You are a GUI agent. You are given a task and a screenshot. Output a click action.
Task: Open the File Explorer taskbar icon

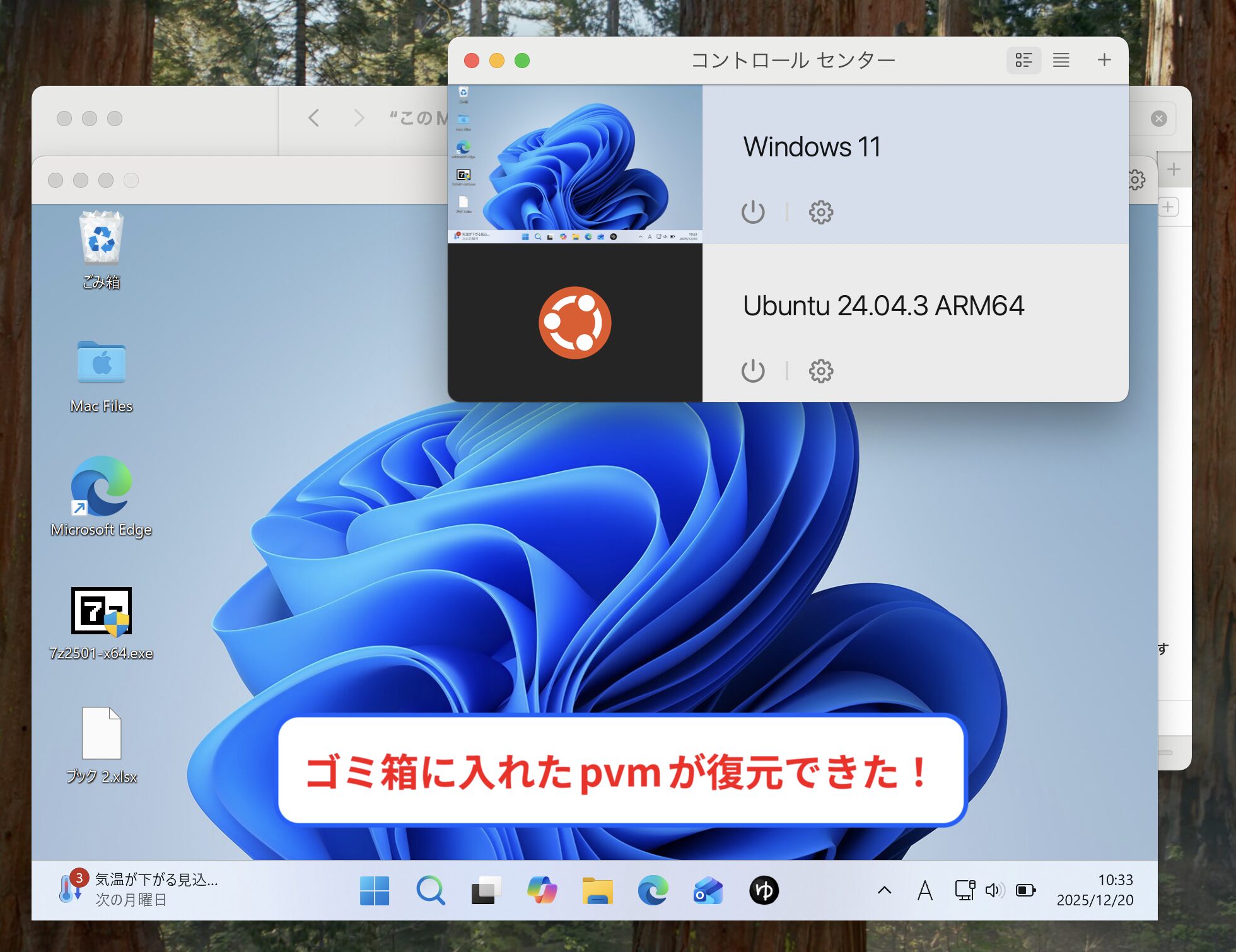(597, 891)
